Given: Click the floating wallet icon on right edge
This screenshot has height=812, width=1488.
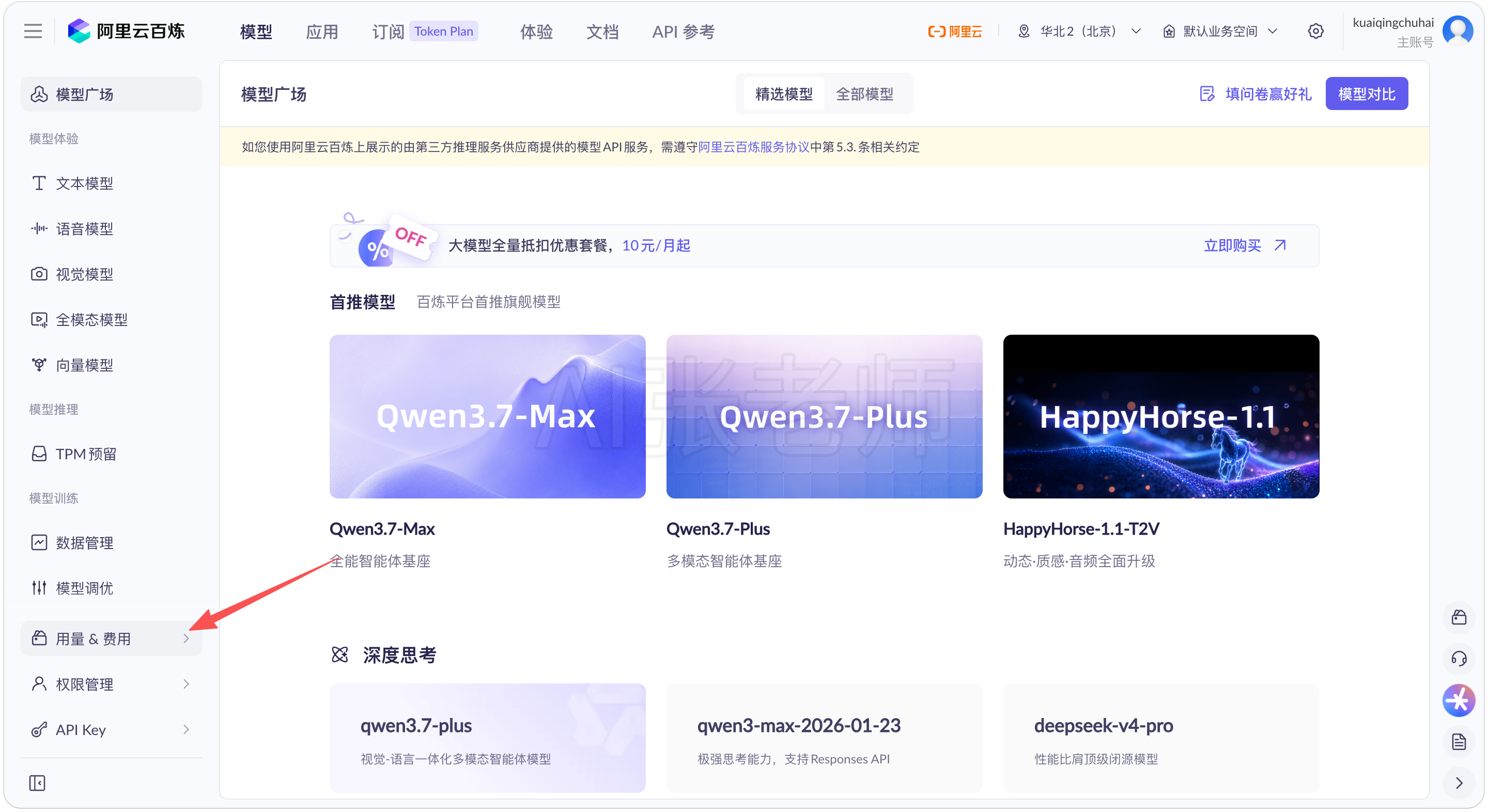Looking at the screenshot, I should coord(1459,617).
